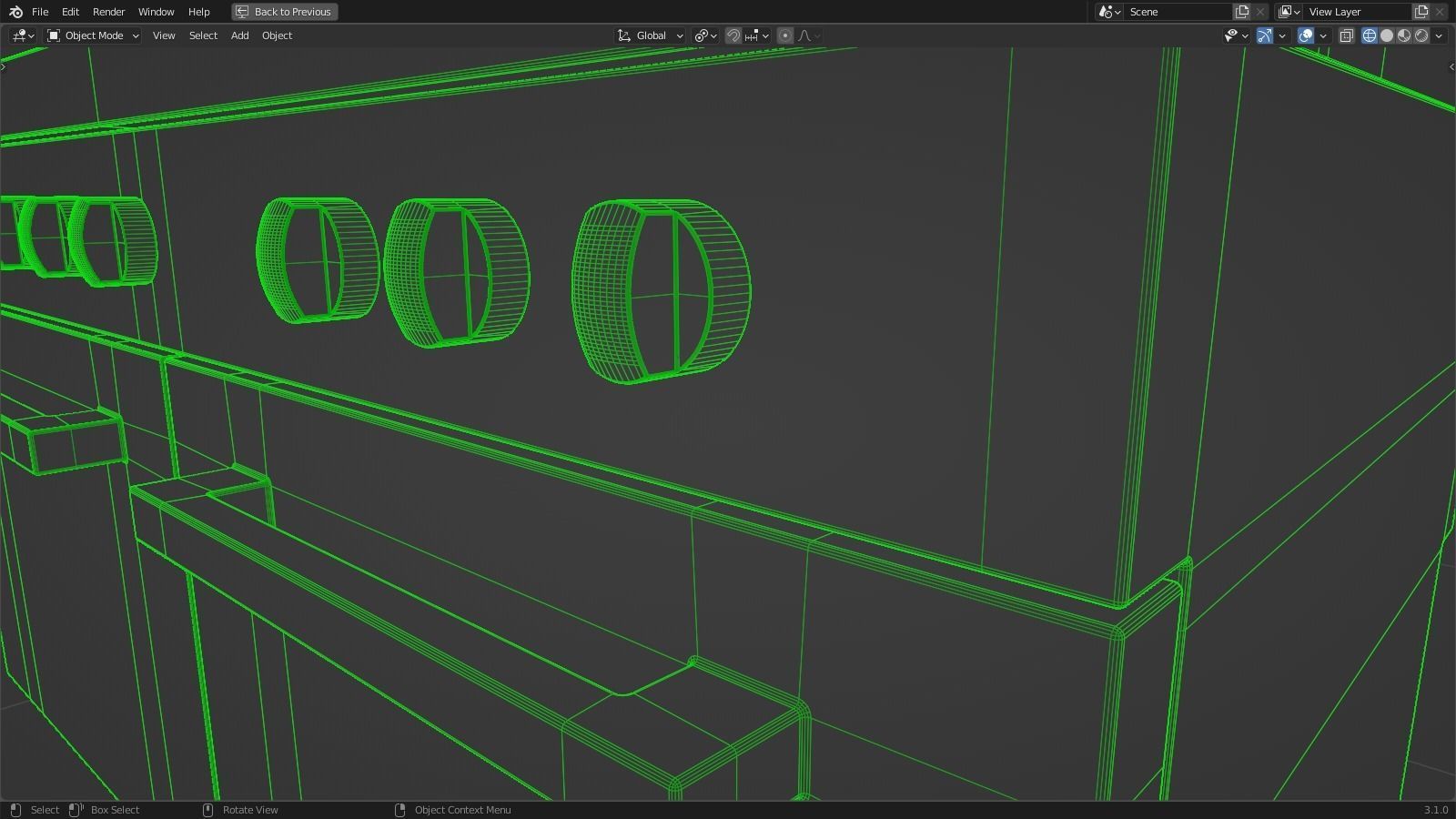Viewport: 1456px width, 819px height.
Task: Open the viewport Object menu
Action: (277, 35)
